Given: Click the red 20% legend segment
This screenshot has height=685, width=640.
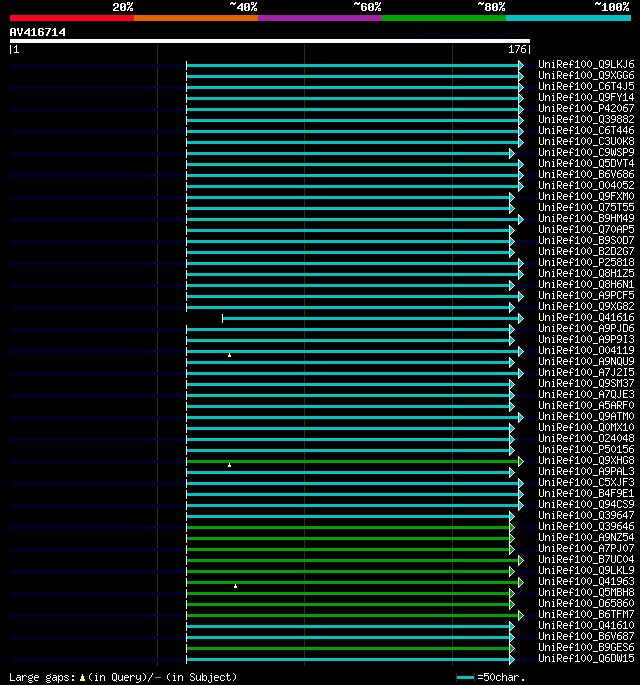Looking at the screenshot, I should pyautogui.click(x=72, y=18).
